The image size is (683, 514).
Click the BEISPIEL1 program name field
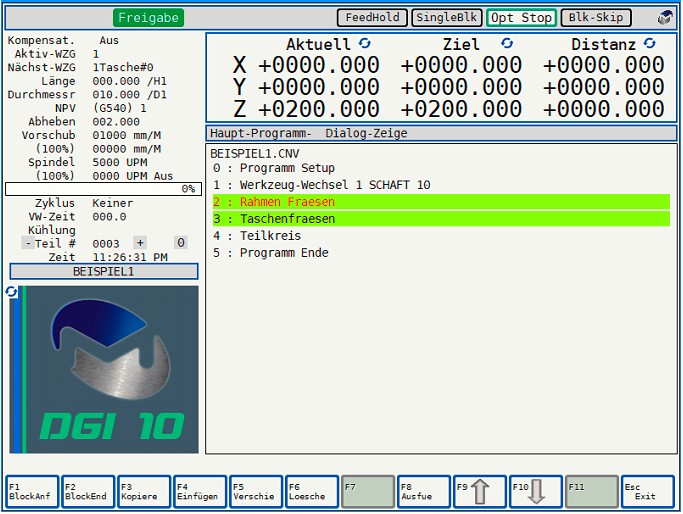pyautogui.click(x=104, y=271)
